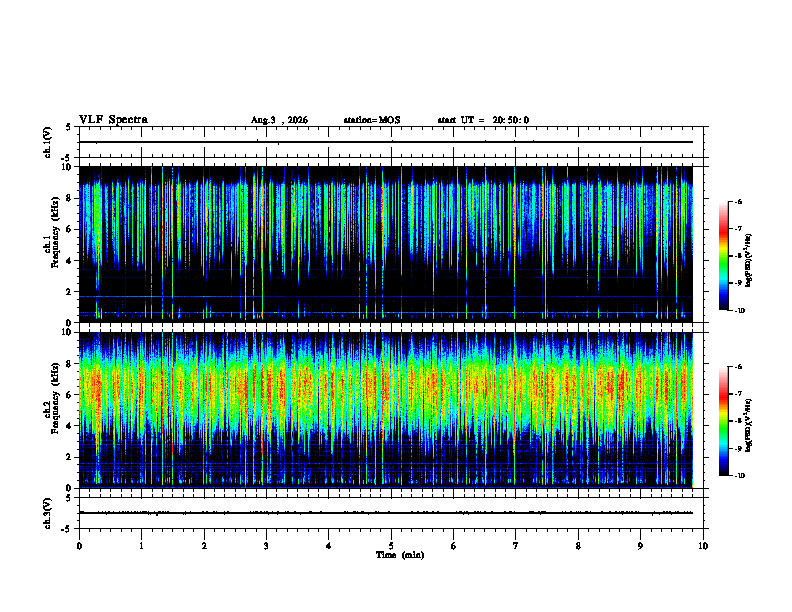This screenshot has height=612, width=792.
Task: Click the ch.2 spectrogram panel
Action: click(386, 410)
